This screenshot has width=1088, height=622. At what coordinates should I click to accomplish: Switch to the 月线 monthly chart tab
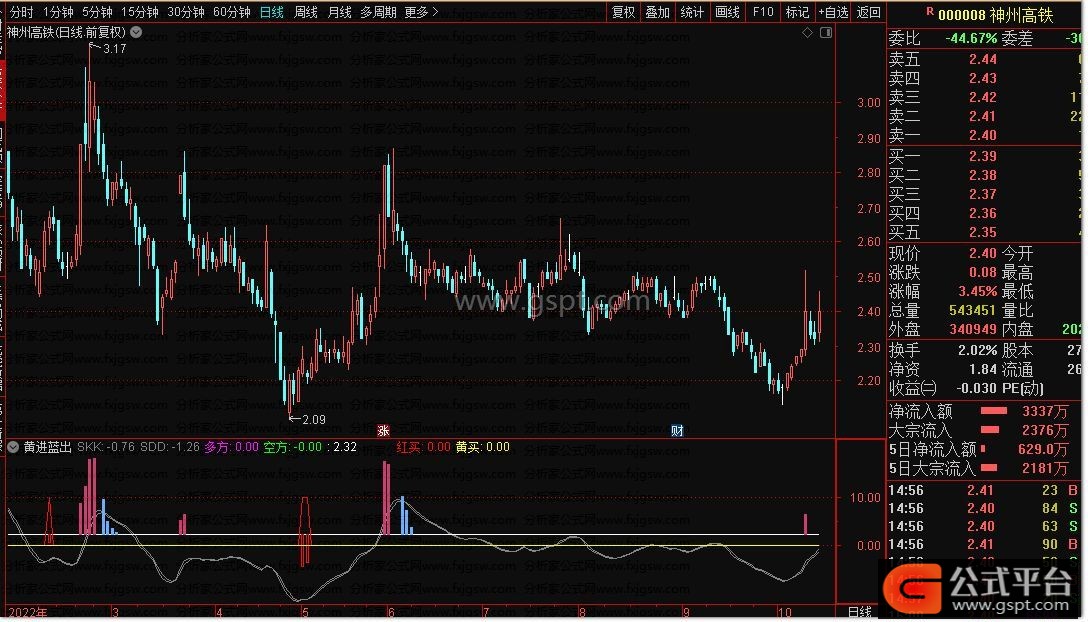pos(339,12)
